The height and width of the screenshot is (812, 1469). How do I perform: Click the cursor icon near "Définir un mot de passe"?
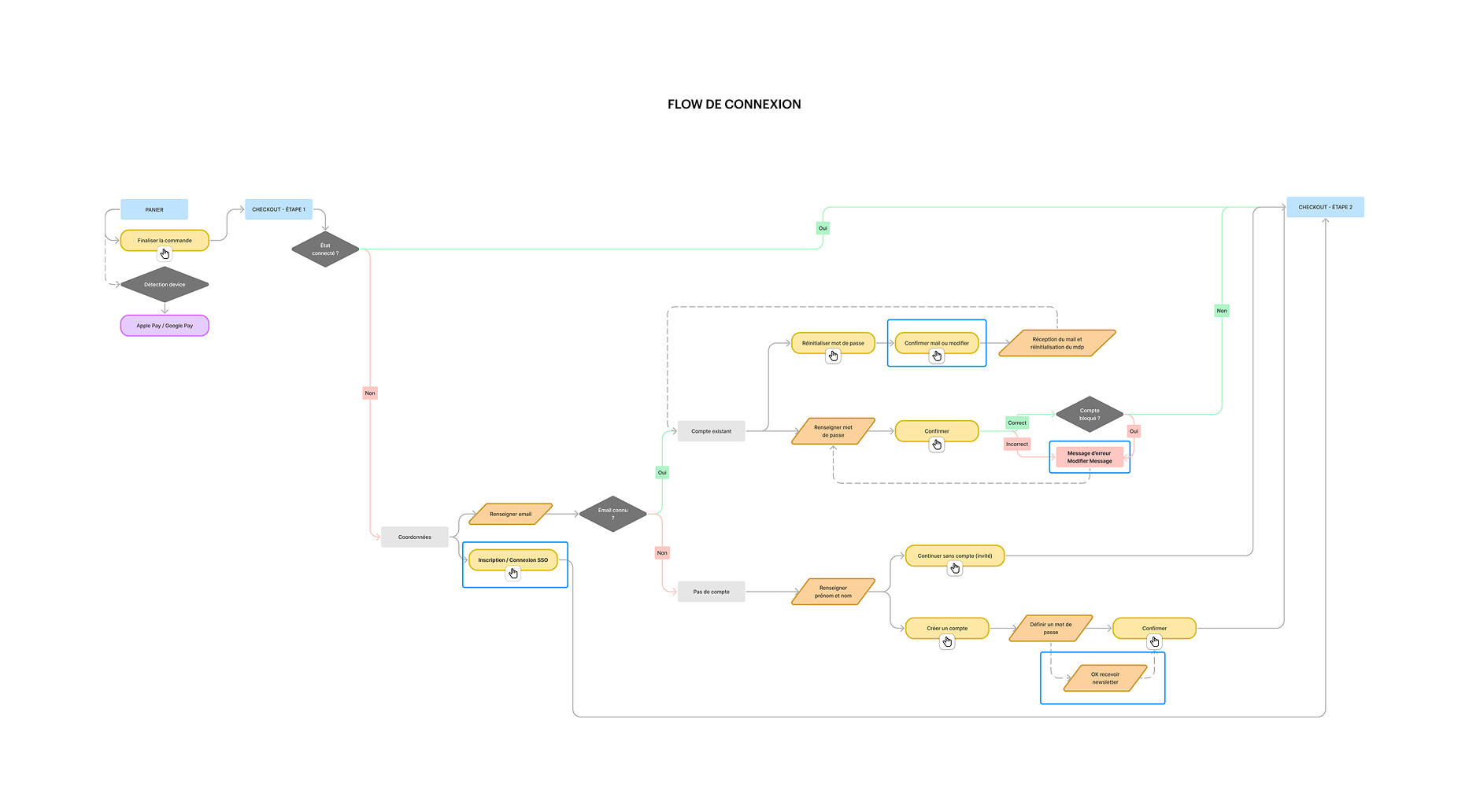click(1154, 641)
